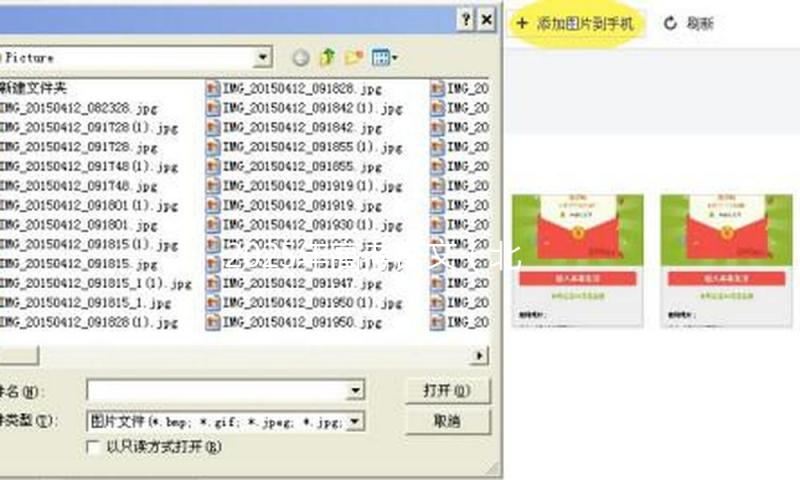
Task: Go up one folder level with the green arrow icon
Action: (x=327, y=57)
